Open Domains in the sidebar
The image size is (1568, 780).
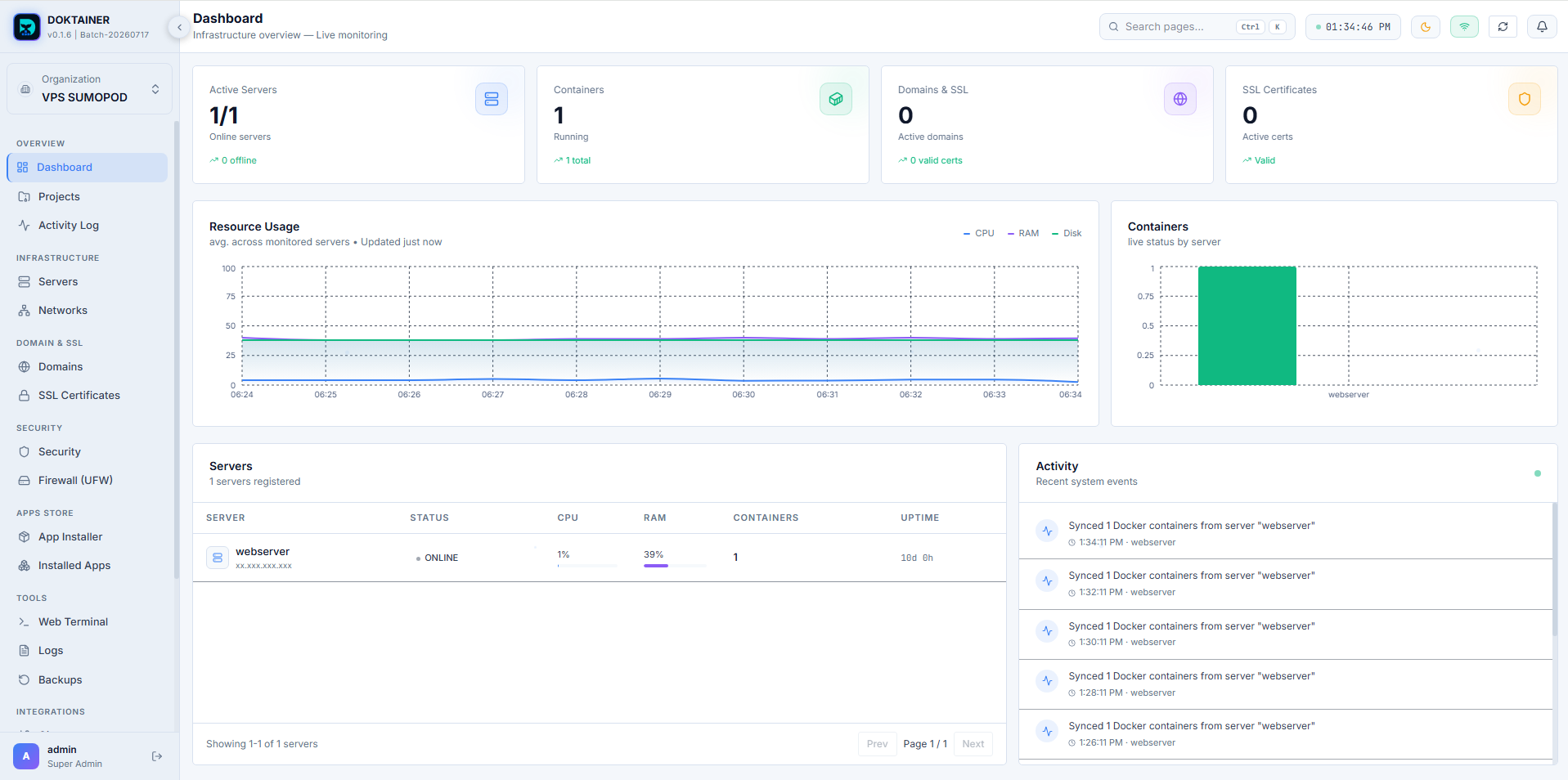point(88,366)
